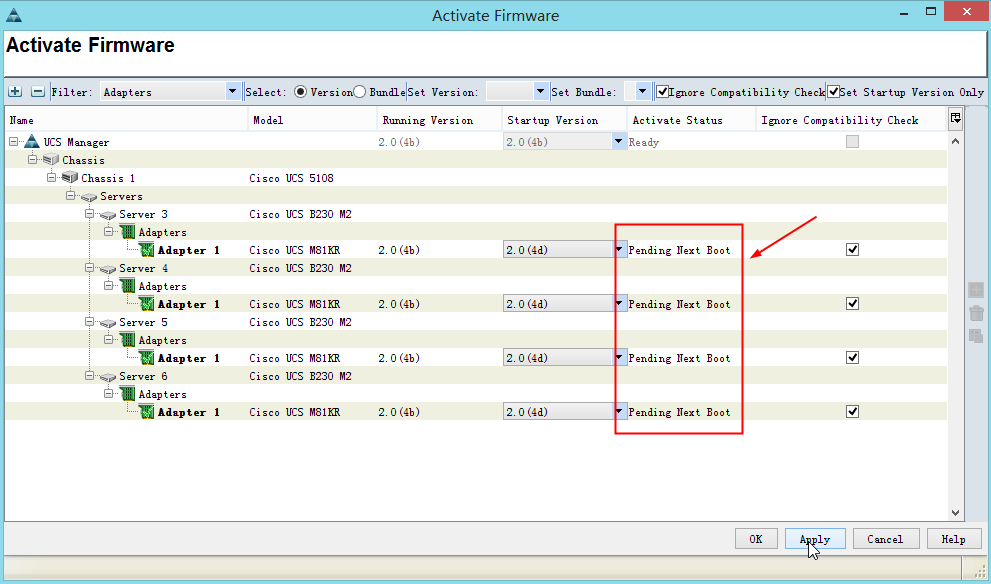Collapse the Server 3 node
The width and height of the screenshot is (991, 584).
click(90, 214)
